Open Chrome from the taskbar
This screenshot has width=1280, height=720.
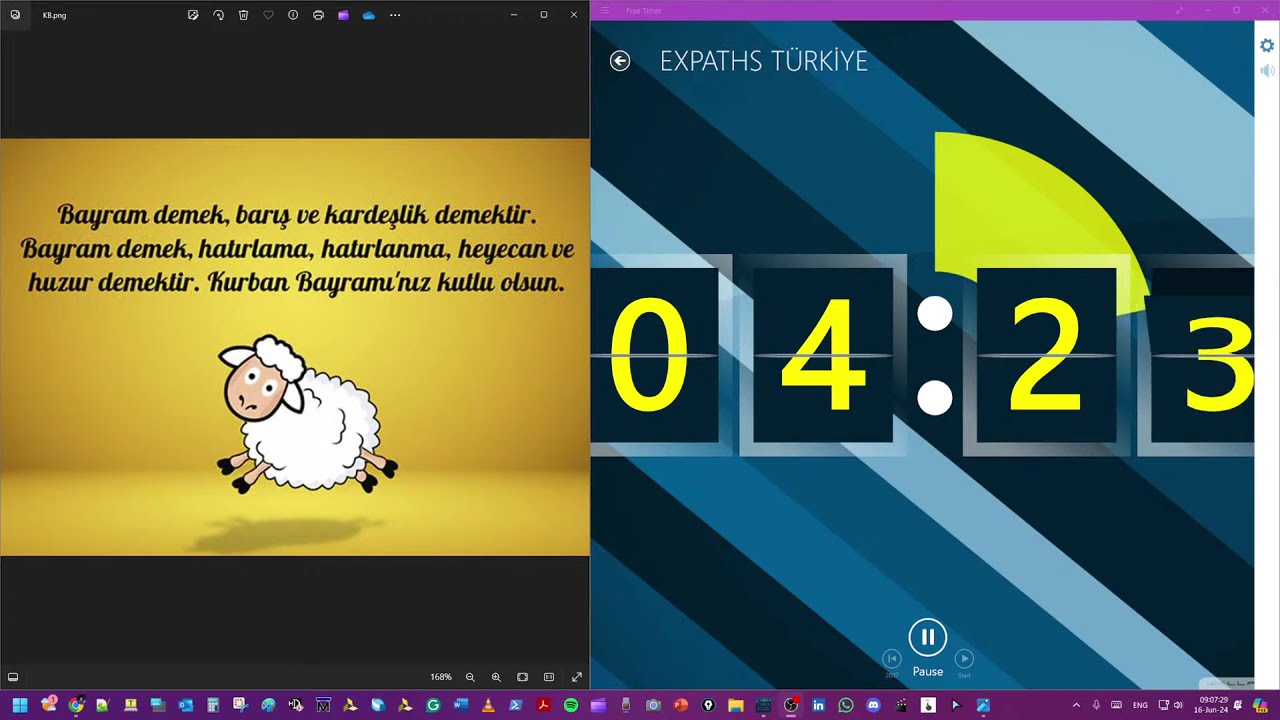(76, 705)
